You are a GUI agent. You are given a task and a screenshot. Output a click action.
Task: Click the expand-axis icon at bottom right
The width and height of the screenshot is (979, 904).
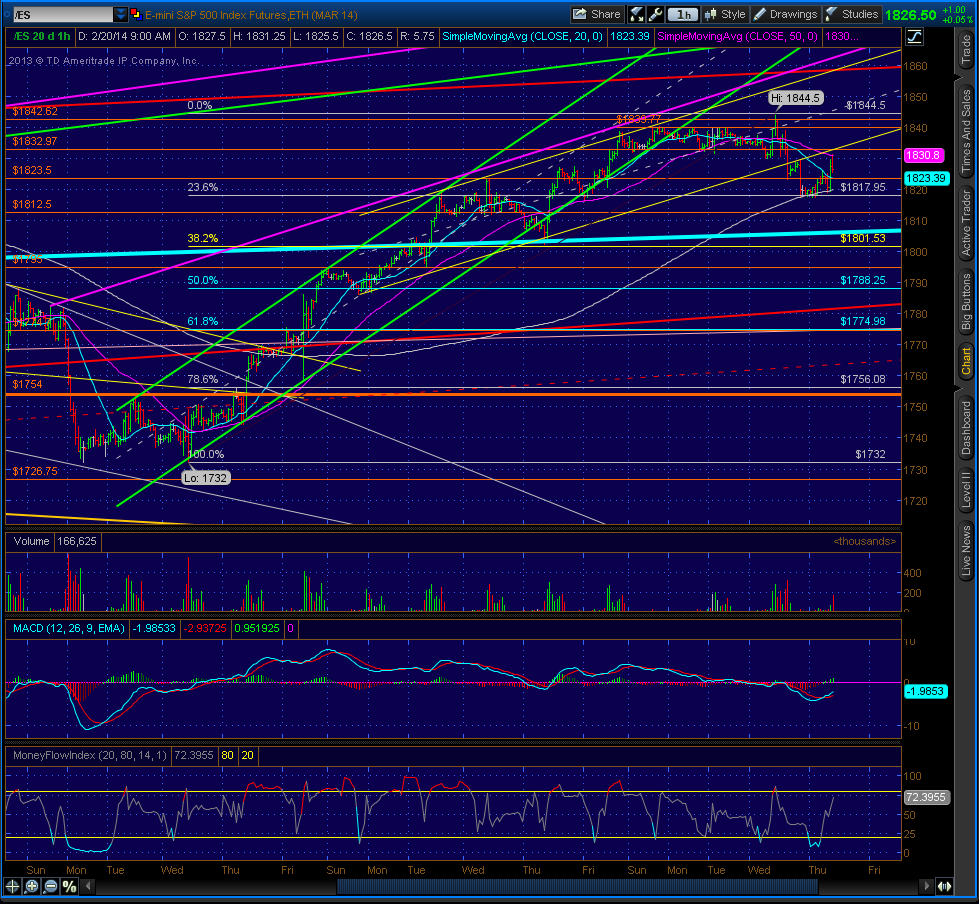coord(945,886)
